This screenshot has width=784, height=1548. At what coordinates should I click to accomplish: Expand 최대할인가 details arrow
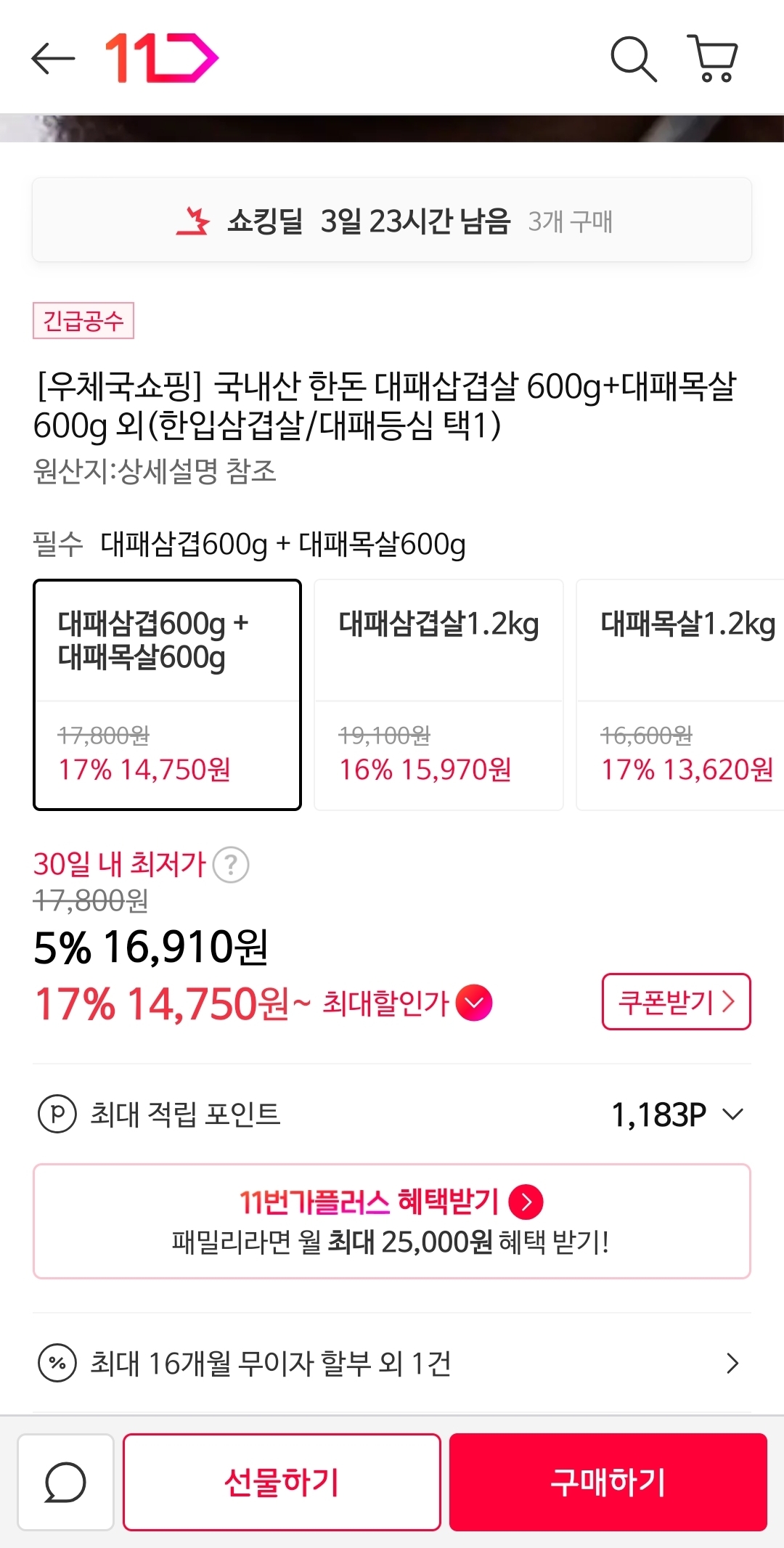click(473, 1003)
